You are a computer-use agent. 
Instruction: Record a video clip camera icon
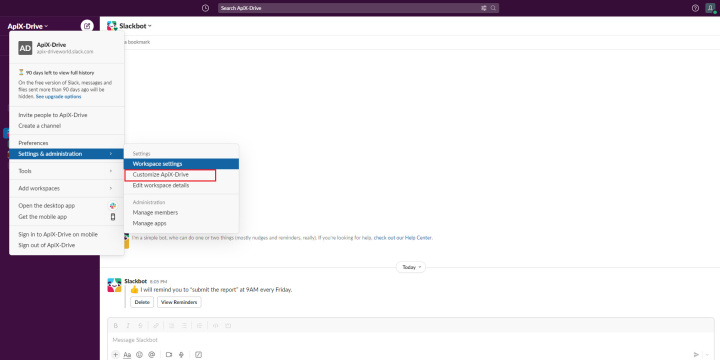(169, 354)
